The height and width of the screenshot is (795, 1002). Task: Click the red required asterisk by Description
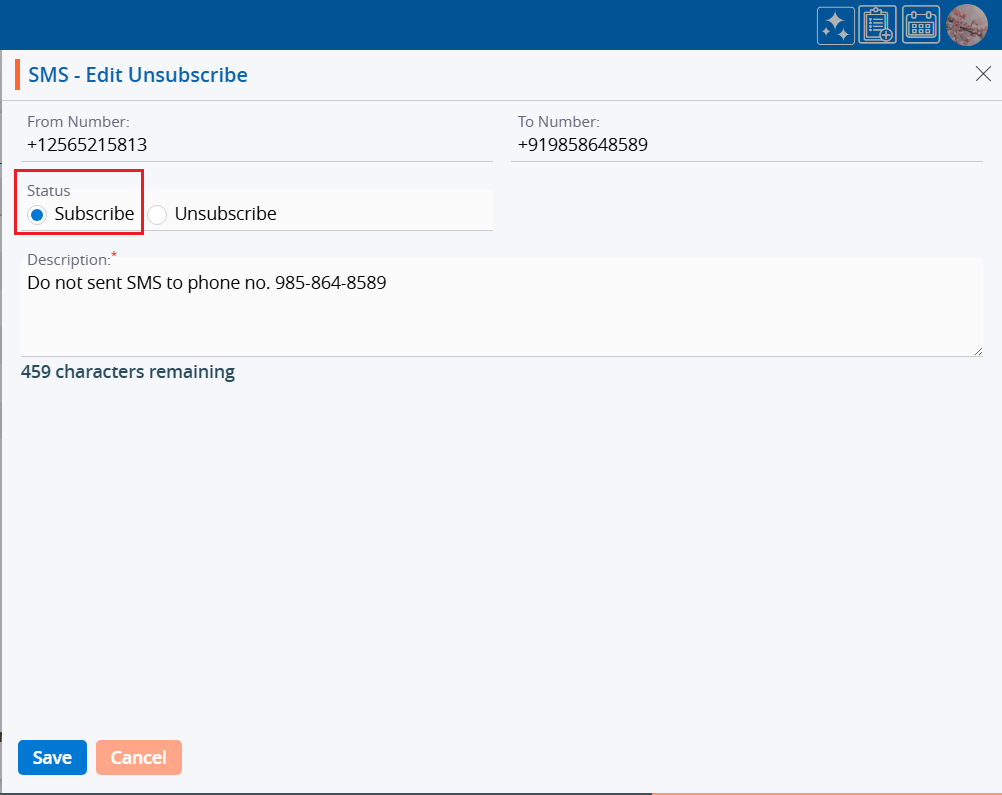pos(114,255)
